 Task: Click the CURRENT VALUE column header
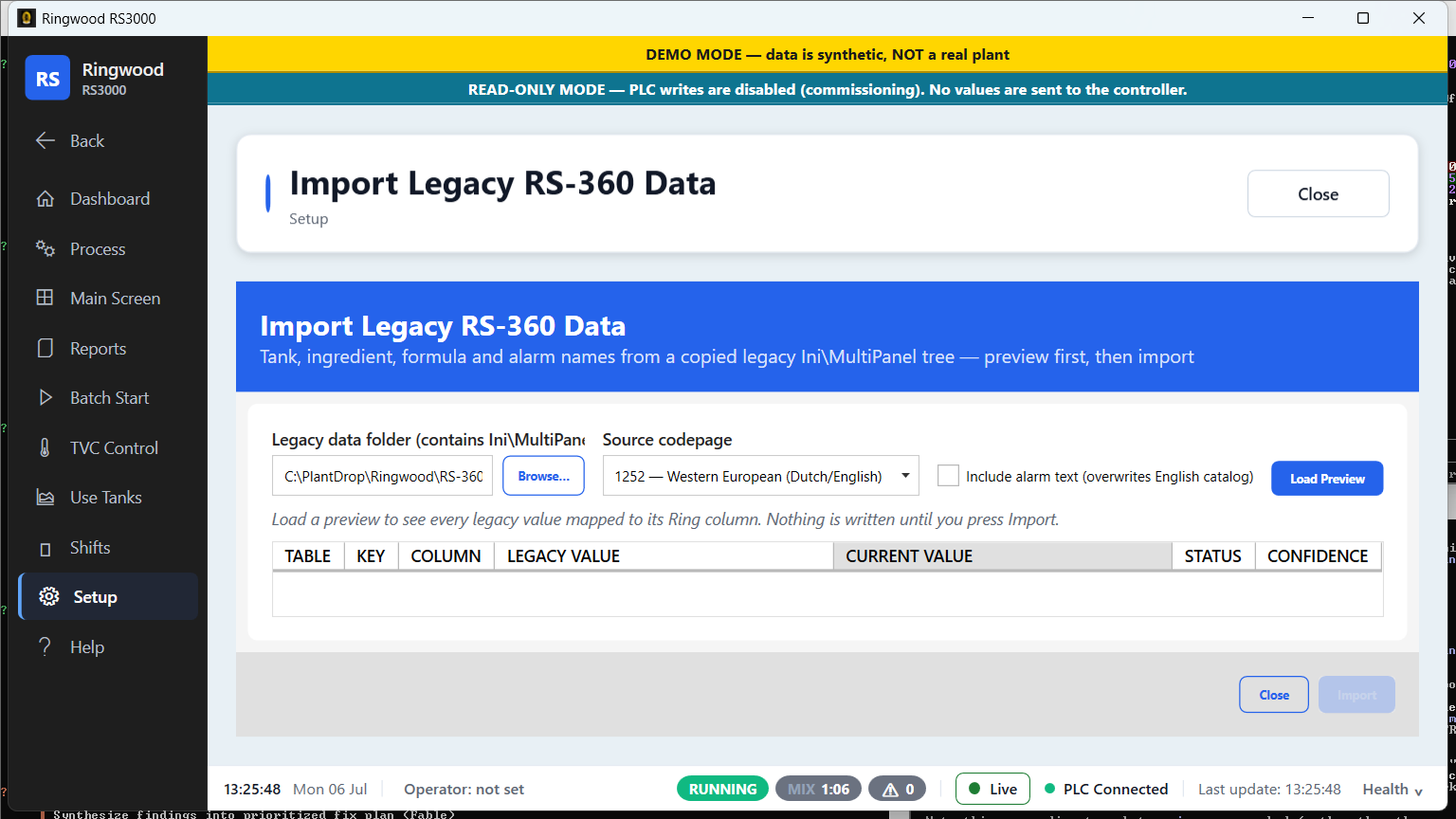(1003, 556)
